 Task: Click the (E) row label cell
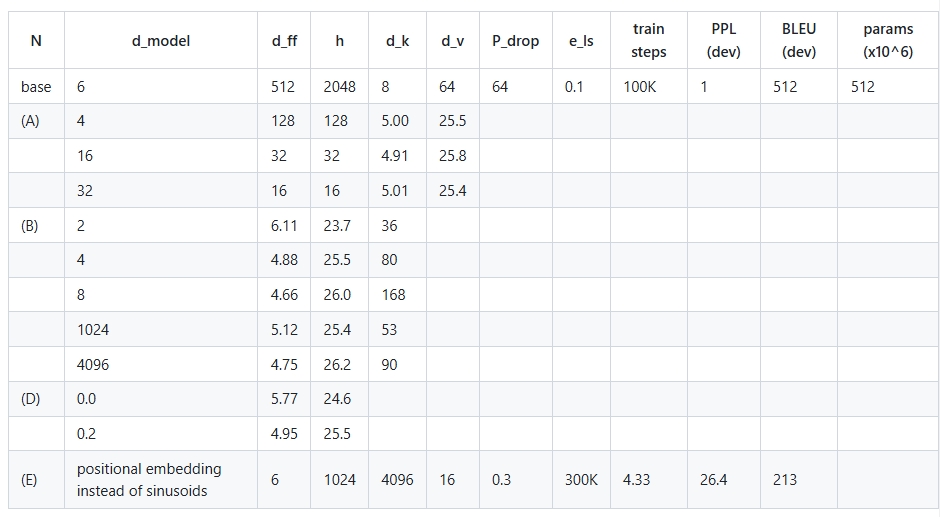click(37, 480)
